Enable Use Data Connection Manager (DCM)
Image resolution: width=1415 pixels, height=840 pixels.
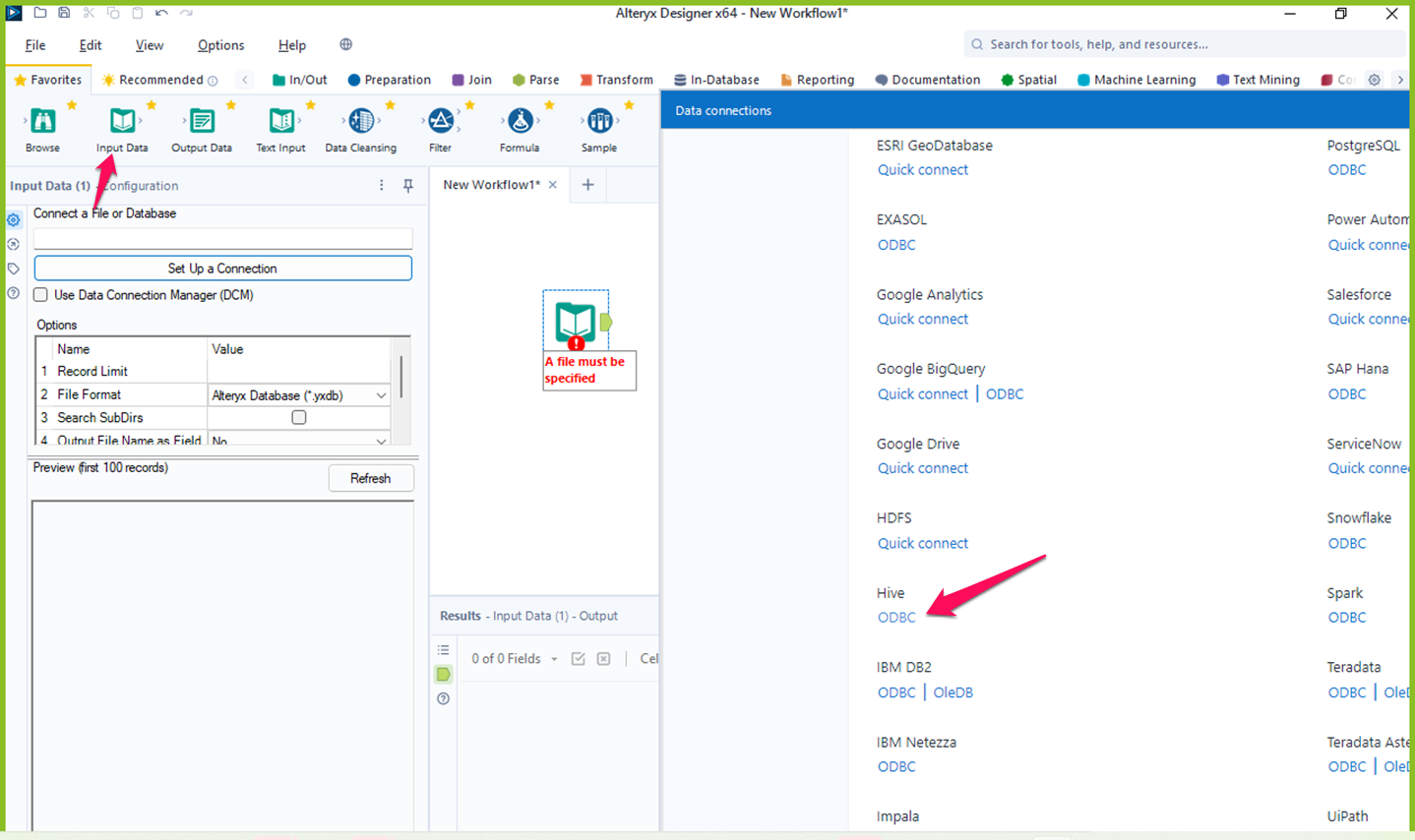(39, 294)
